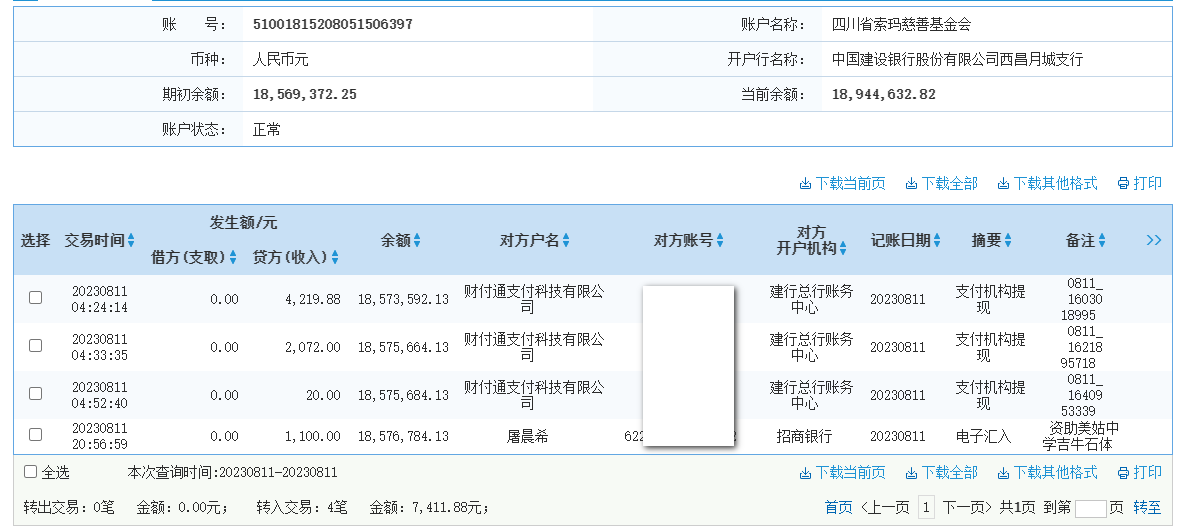The image size is (1178, 528).
Task: Sort by 对方开户机构 arrows
Action: pyautogui.click(x=843, y=249)
